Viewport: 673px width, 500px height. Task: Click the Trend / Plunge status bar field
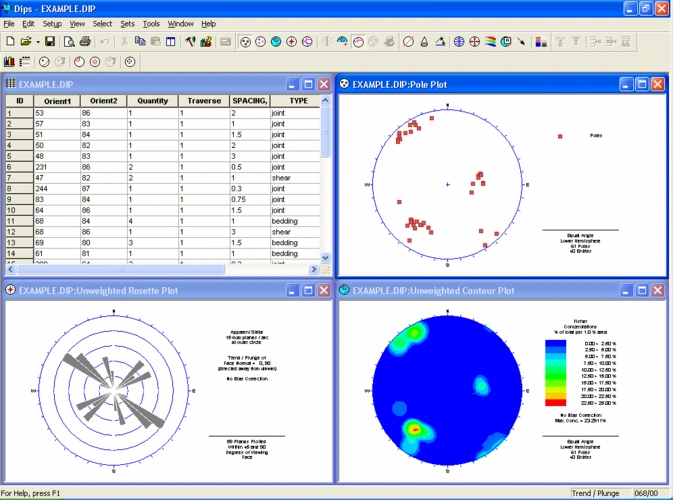tap(596, 492)
